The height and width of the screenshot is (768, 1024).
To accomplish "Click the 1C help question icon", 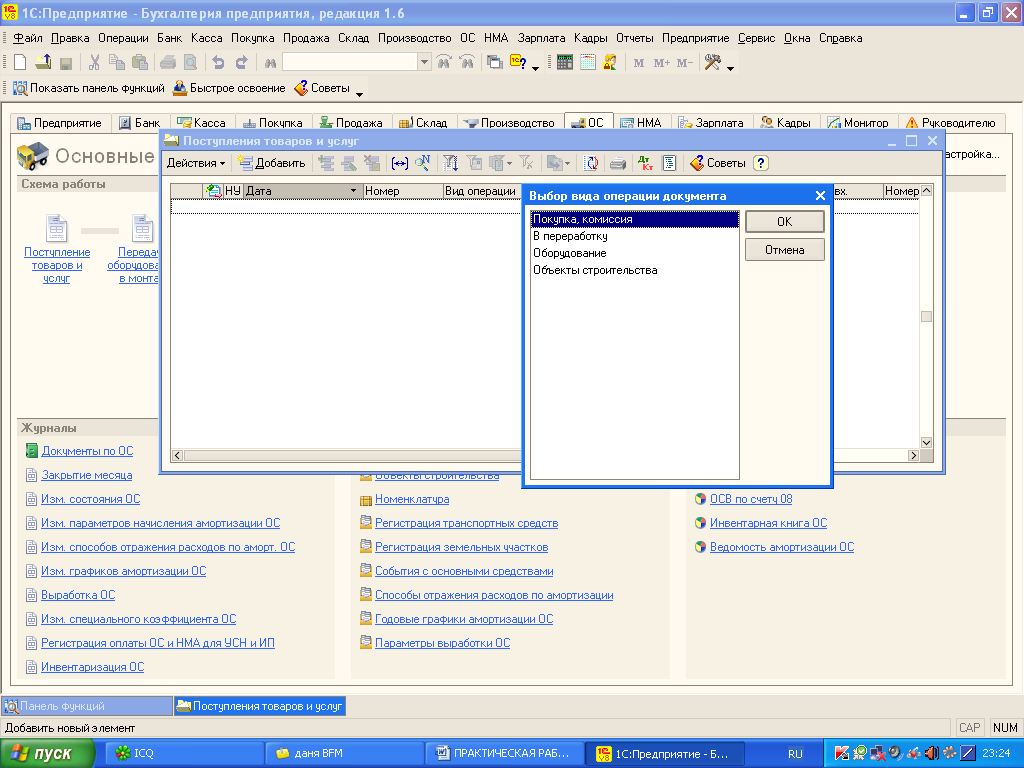I will click(519, 63).
